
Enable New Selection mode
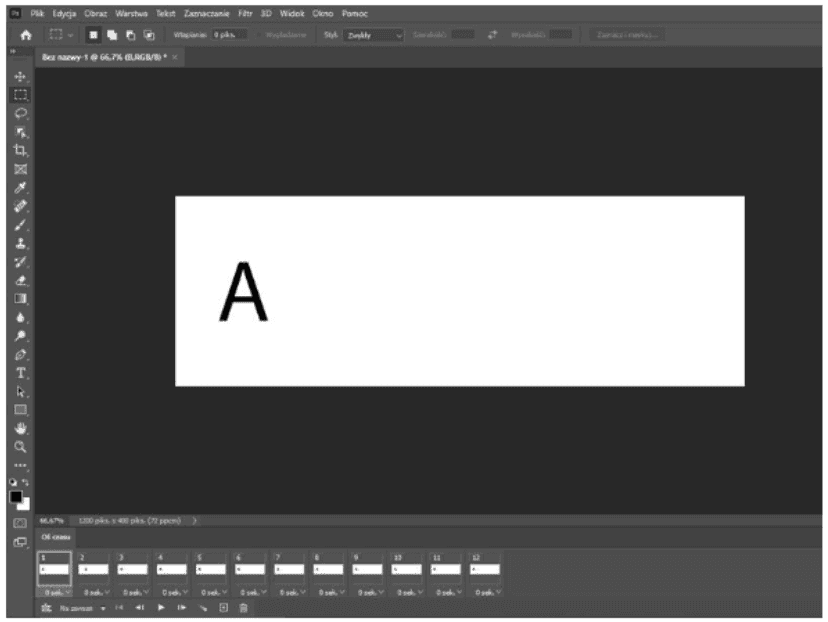point(93,35)
